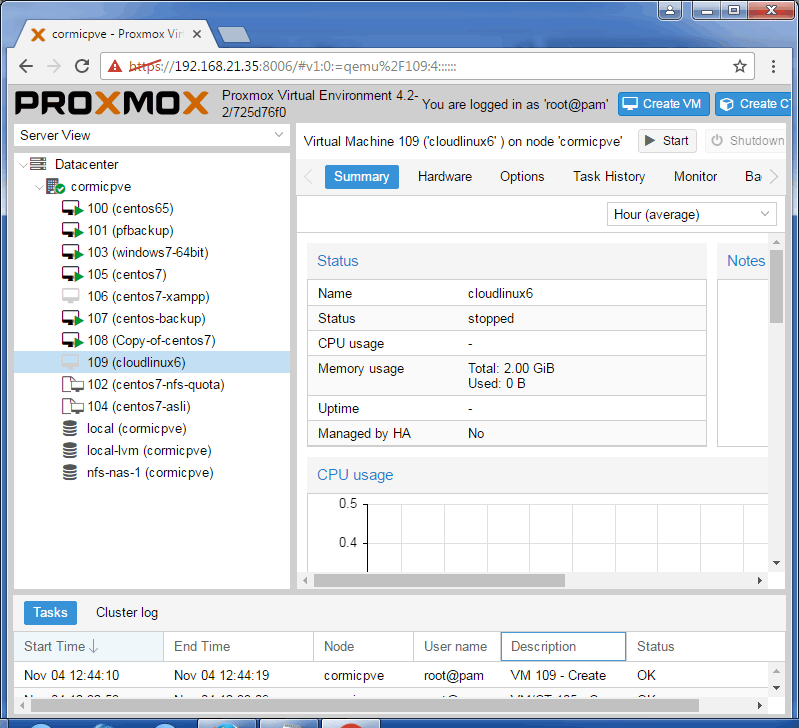Click the stopped VM icon for 109 (cloudlinux6)
This screenshot has width=799, height=728.
(70, 362)
